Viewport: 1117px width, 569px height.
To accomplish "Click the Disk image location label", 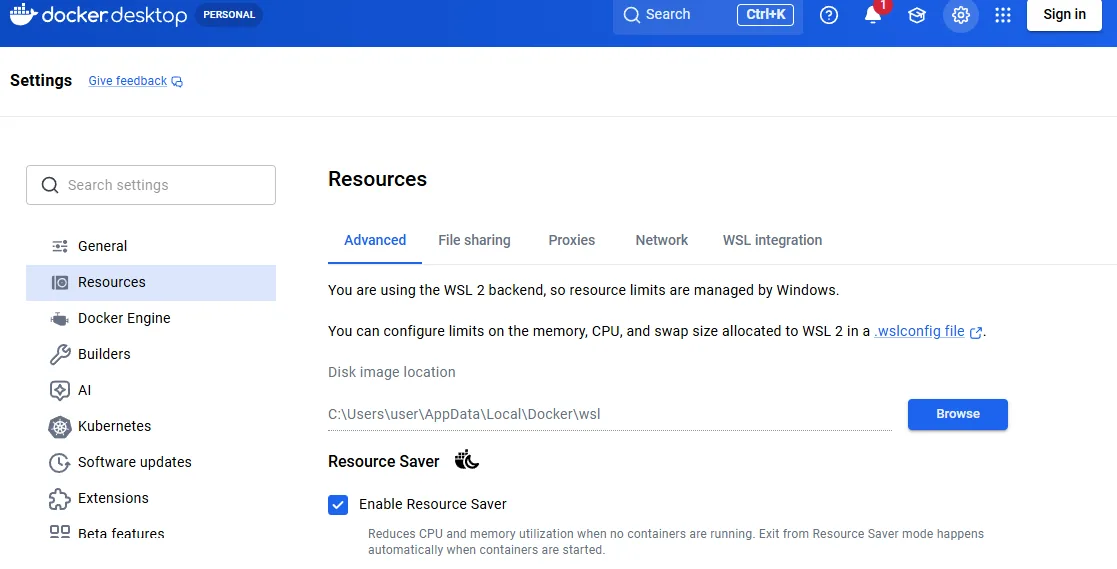I will point(392,372).
